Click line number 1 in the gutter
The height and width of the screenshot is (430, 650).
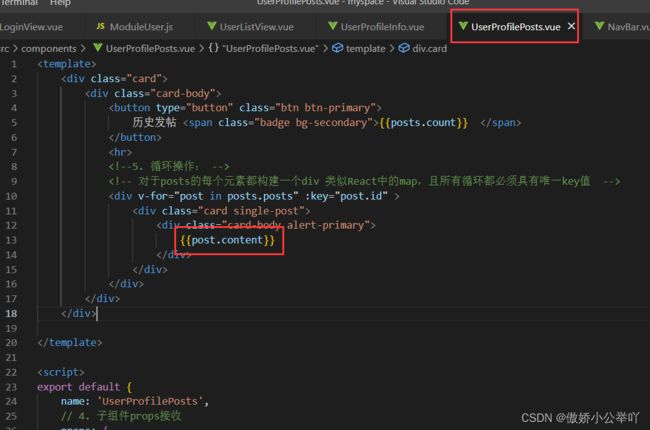coord(14,64)
